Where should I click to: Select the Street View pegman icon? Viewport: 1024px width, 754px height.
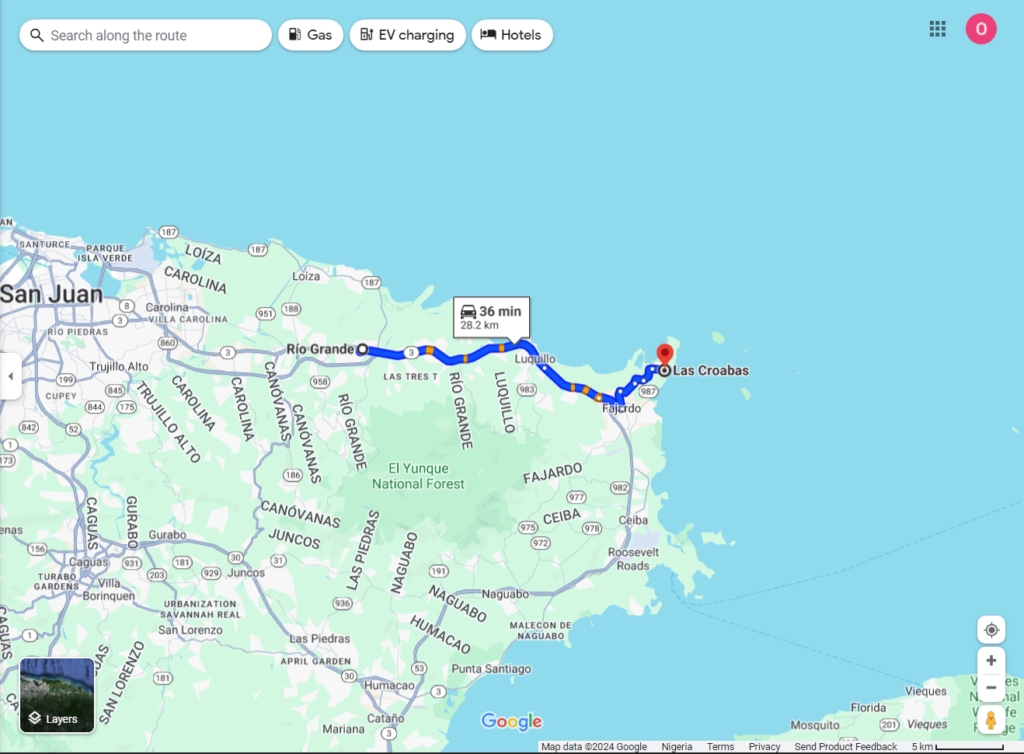[x=991, y=719]
